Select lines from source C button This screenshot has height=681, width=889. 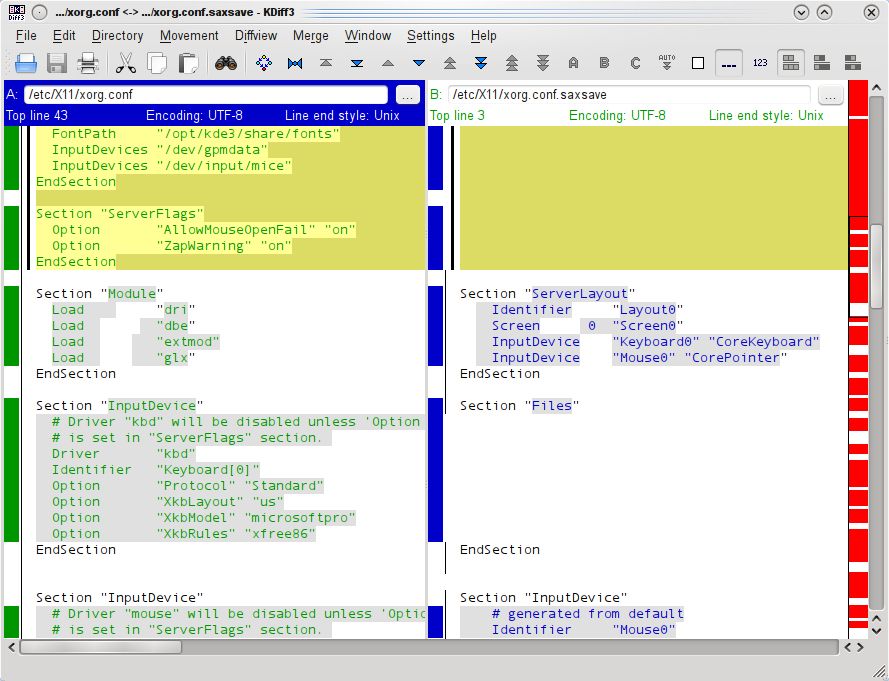pos(635,63)
